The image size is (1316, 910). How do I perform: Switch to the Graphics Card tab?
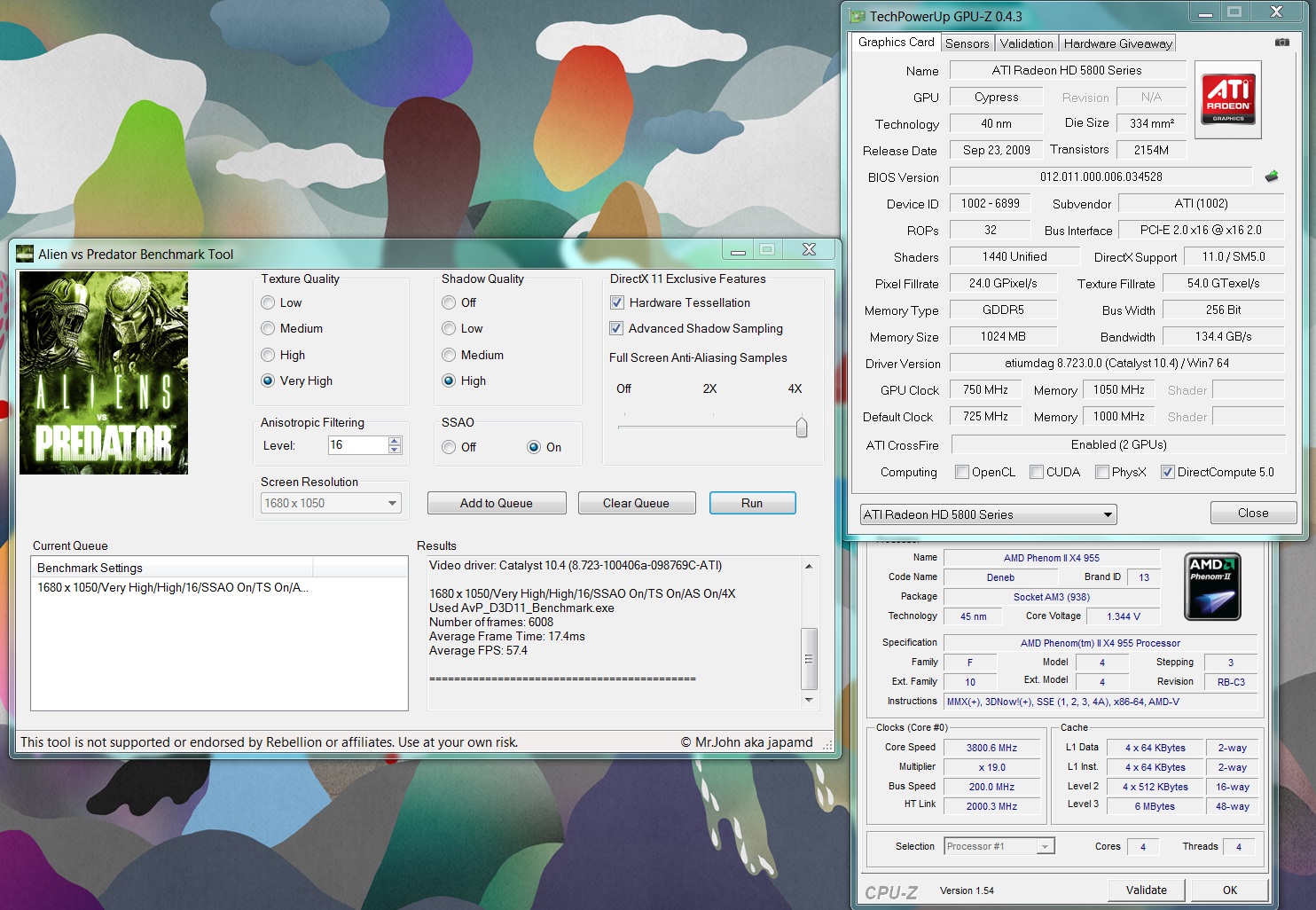tap(896, 42)
